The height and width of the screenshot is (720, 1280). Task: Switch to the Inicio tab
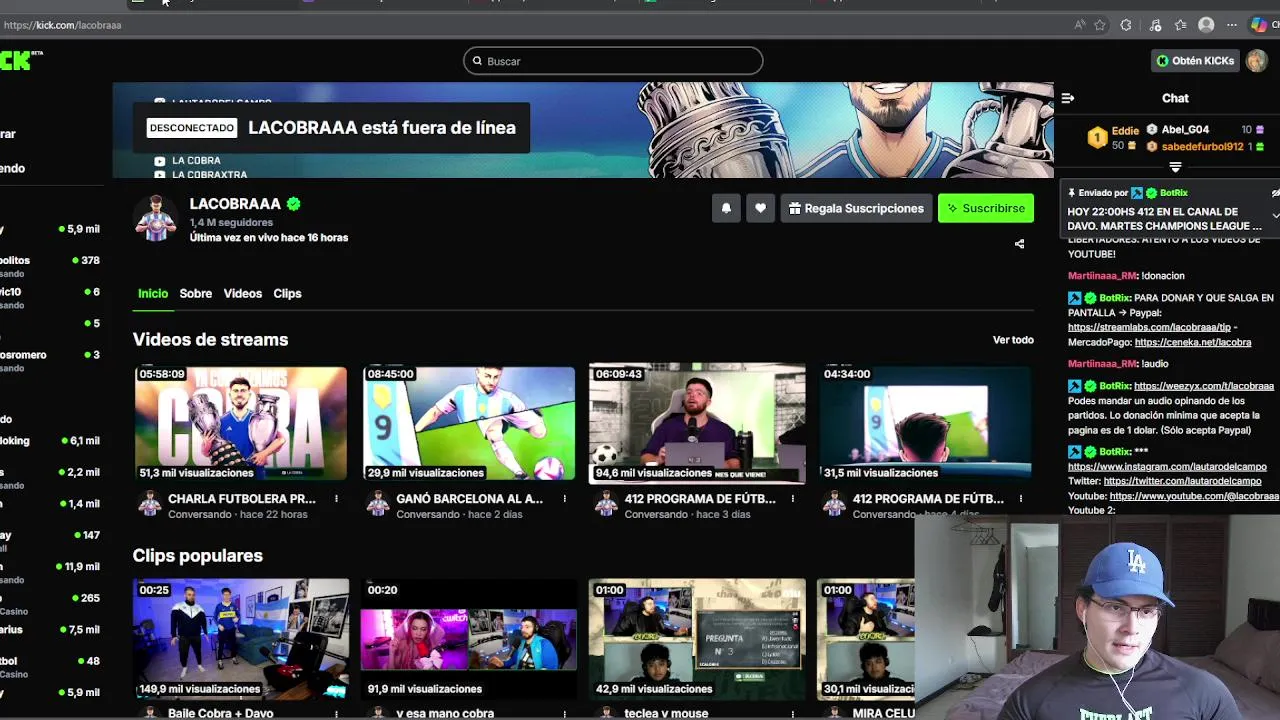coord(153,293)
